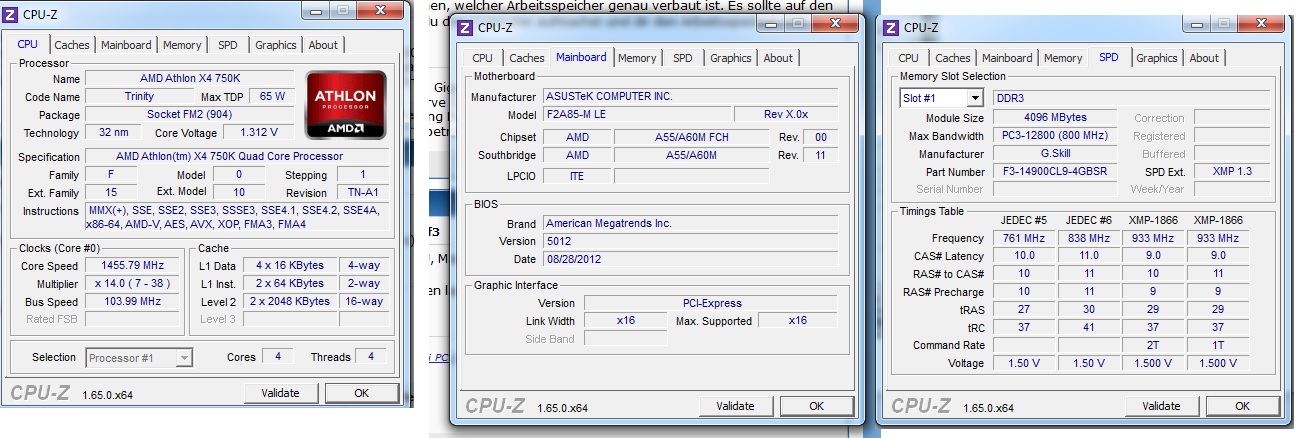Click the Package value Socket FM2 (904)

coord(192,115)
